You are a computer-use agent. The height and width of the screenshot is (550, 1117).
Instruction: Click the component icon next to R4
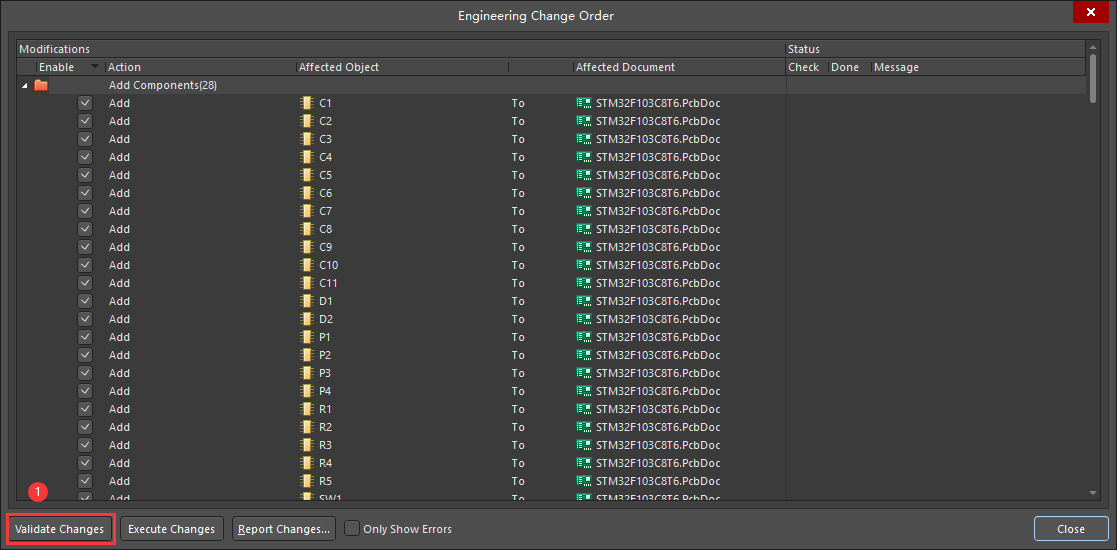(307, 463)
